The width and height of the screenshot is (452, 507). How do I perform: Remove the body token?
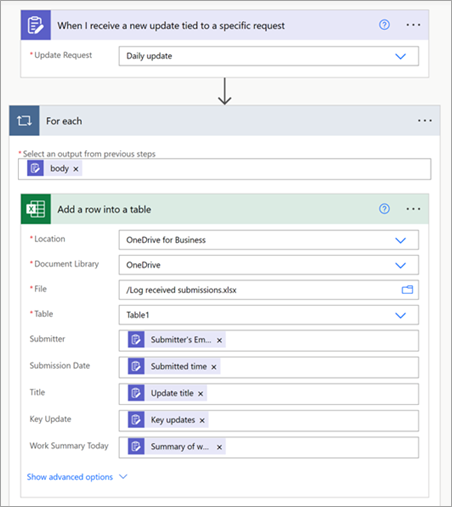click(76, 169)
